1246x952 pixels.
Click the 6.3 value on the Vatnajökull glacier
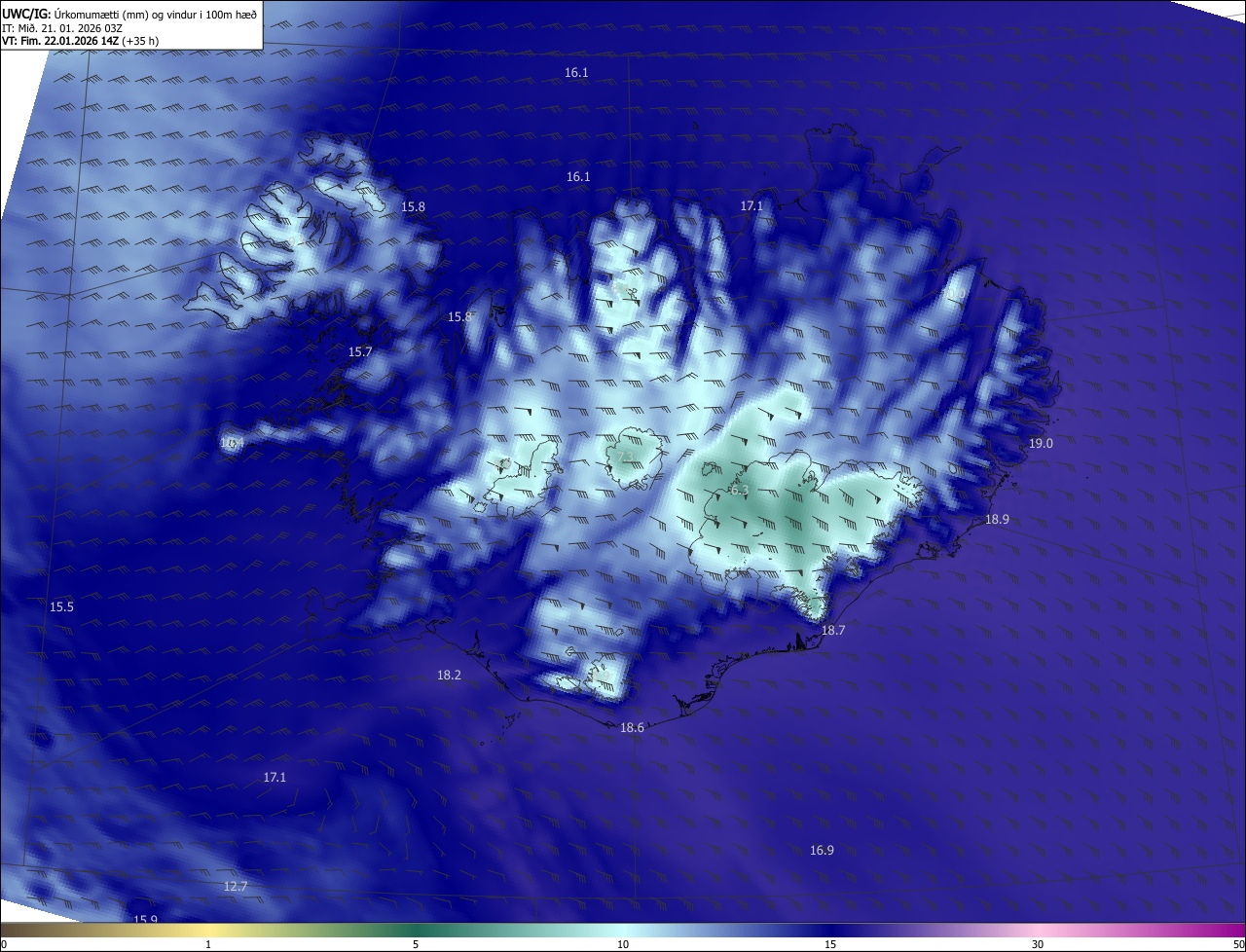click(x=739, y=490)
